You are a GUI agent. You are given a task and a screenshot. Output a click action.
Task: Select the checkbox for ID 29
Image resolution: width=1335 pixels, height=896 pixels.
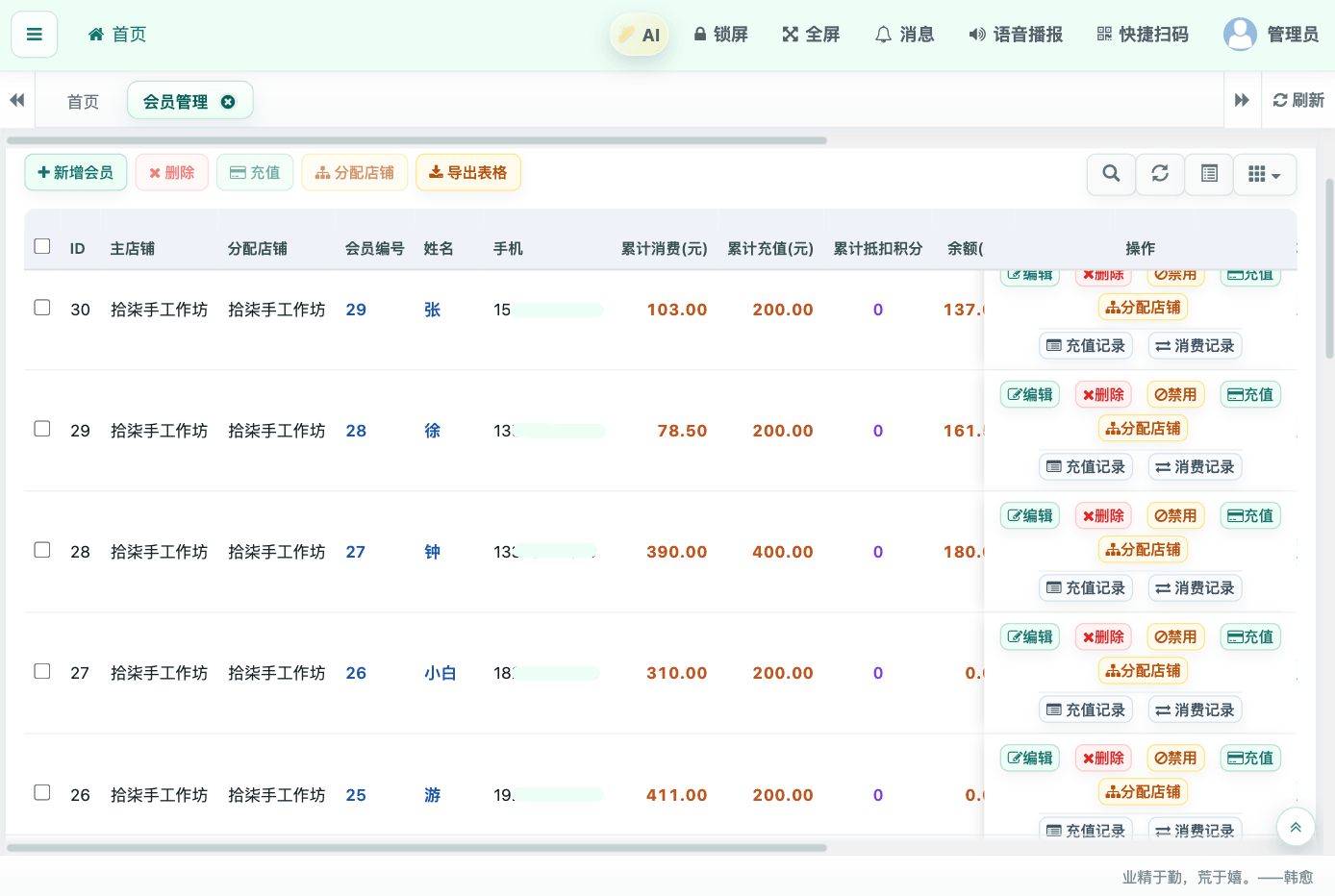[42, 429]
